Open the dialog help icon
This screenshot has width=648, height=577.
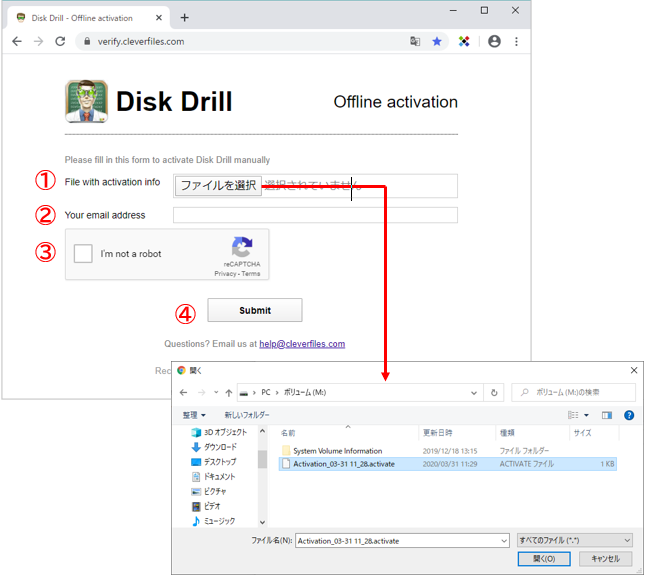click(x=629, y=415)
